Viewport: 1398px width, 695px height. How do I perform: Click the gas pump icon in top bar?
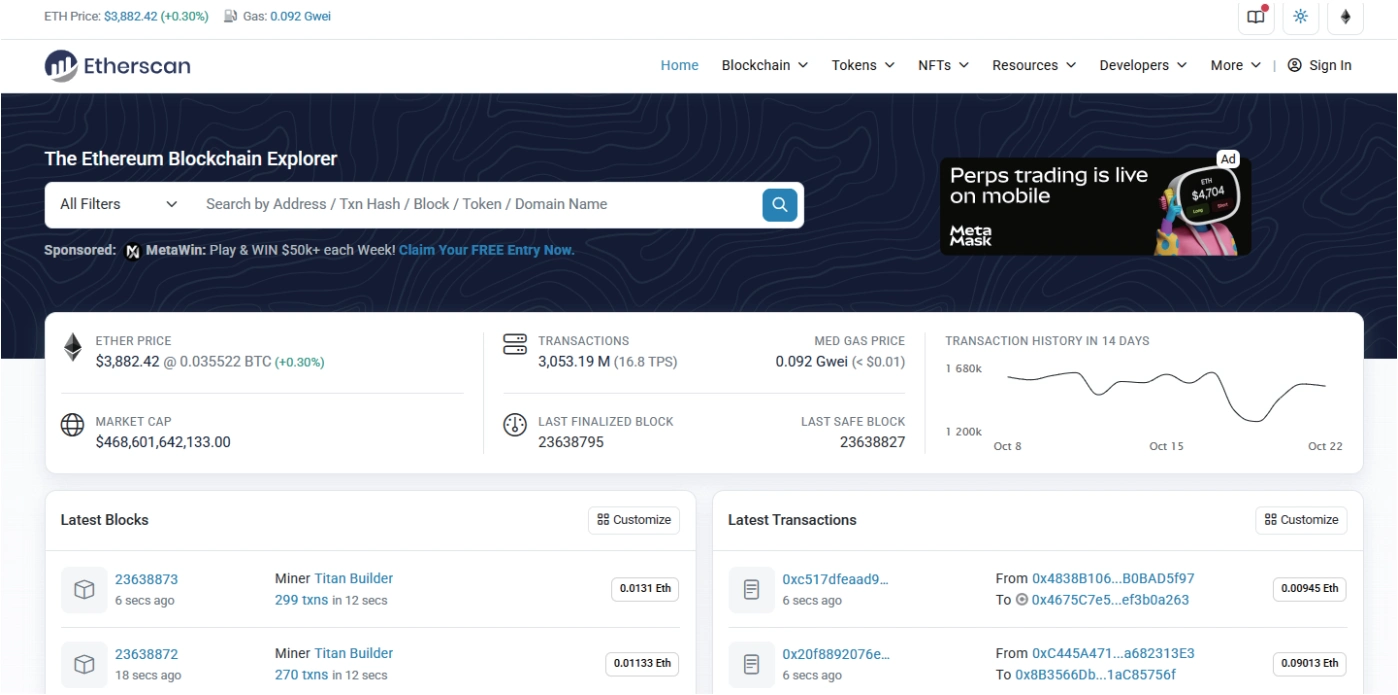click(x=230, y=16)
